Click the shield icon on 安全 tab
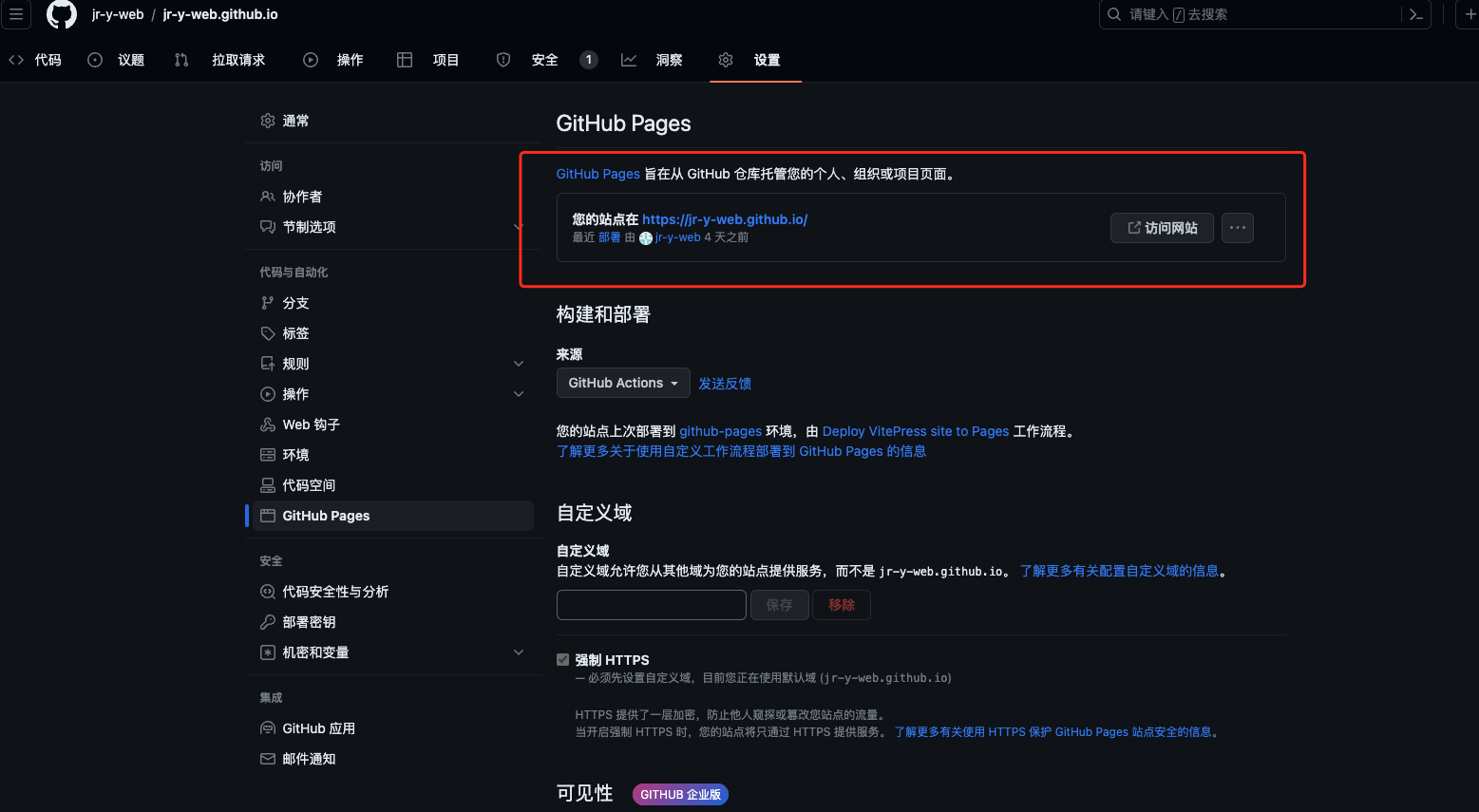The width and height of the screenshot is (1479, 812). click(x=503, y=60)
